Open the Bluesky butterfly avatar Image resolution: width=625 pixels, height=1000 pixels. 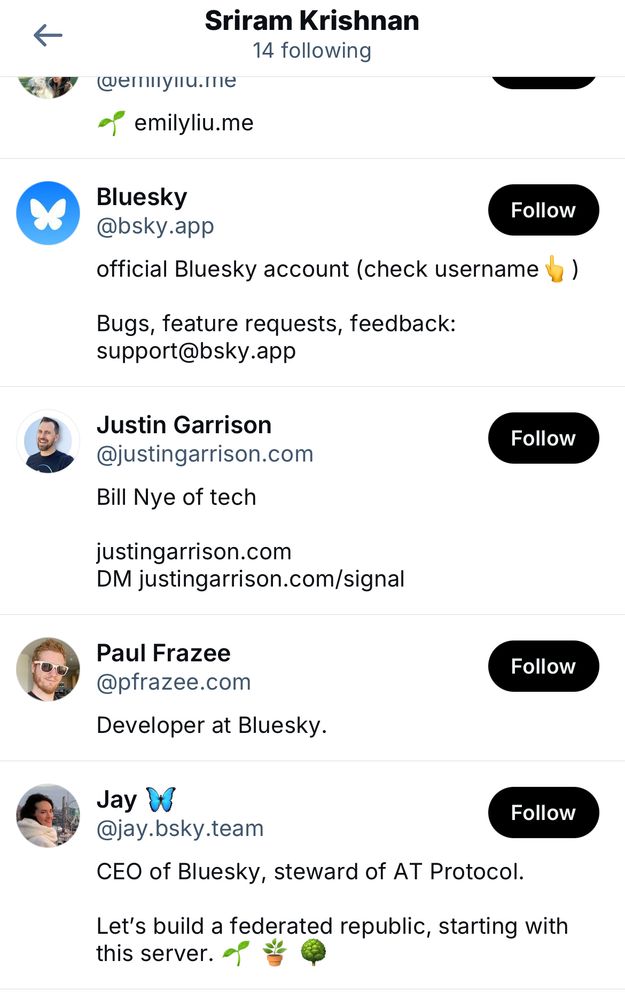(48, 213)
